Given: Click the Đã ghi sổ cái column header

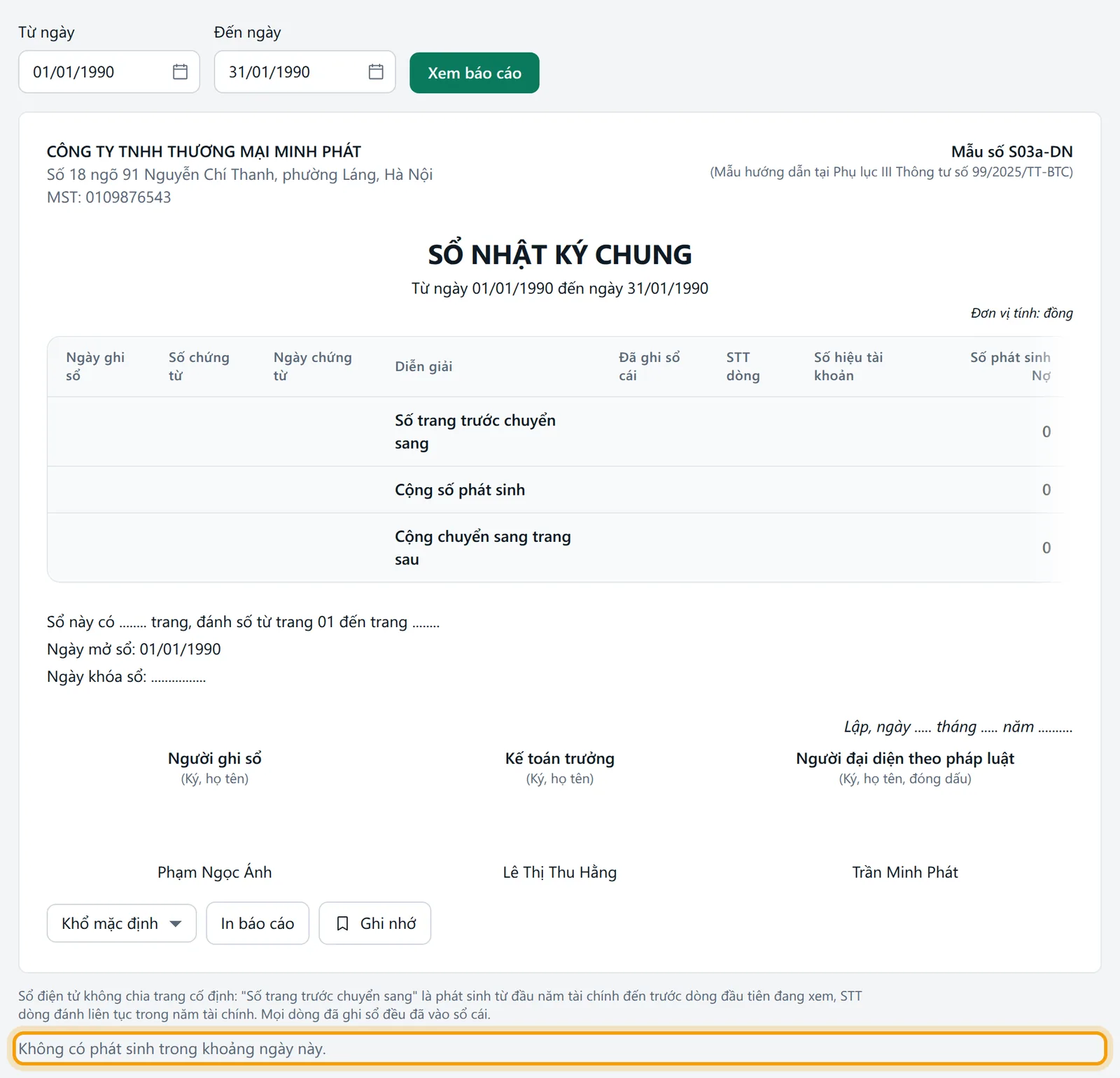Looking at the screenshot, I should (x=650, y=366).
